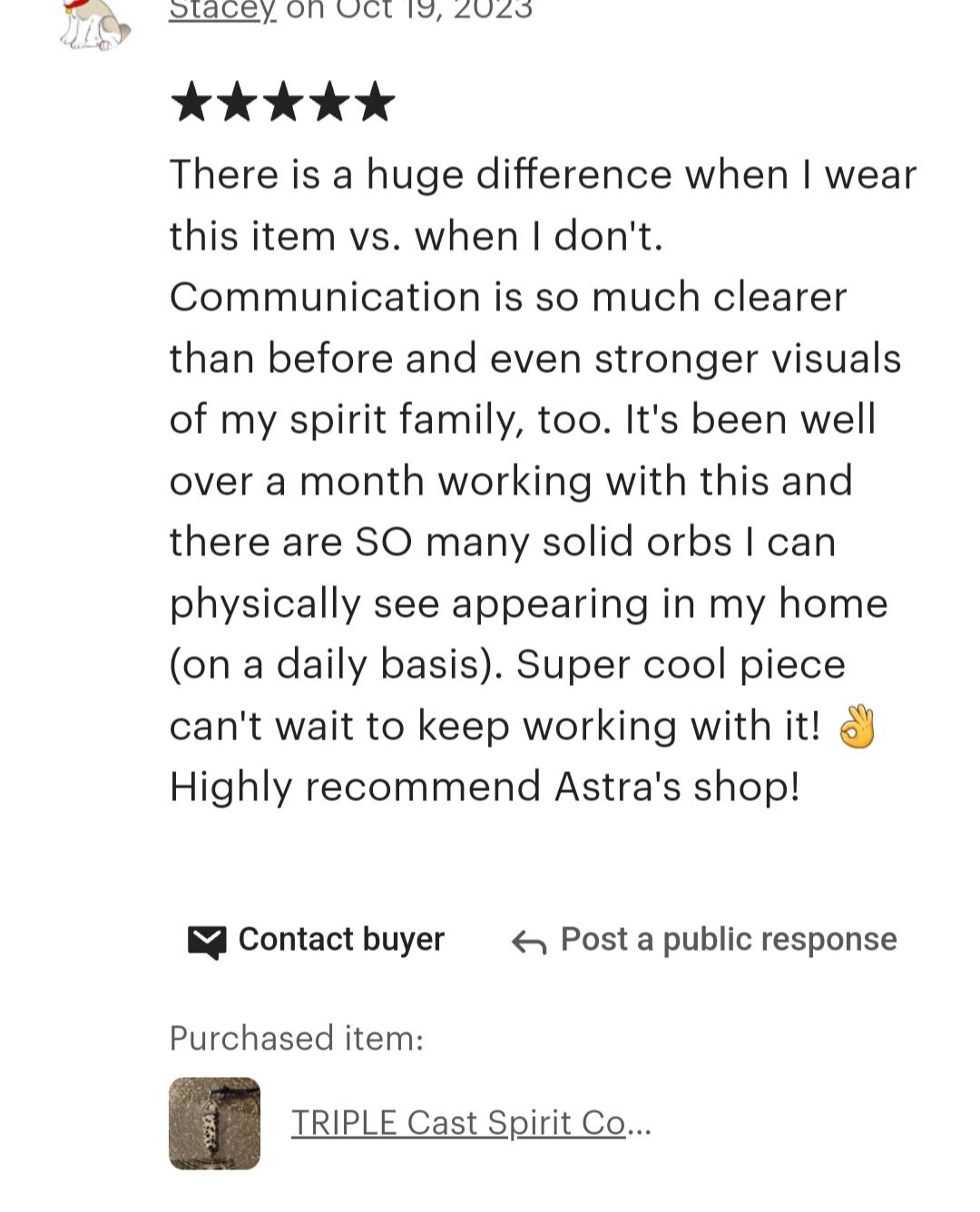Image resolution: width=980 pixels, height=1212 pixels.
Task: Click the Oct 19, 2023 review date
Action: point(435,11)
